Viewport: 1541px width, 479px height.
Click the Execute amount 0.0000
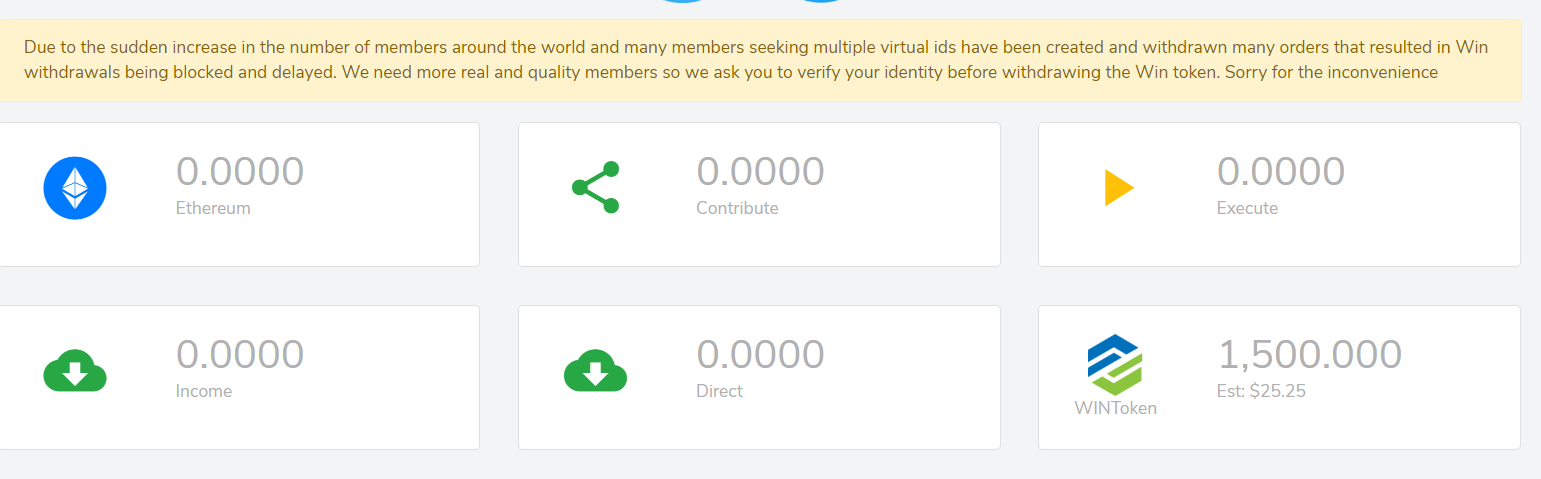[x=1280, y=172]
